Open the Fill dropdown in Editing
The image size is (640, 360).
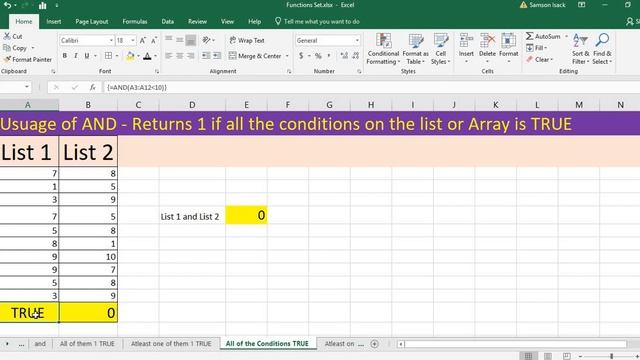[x=537, y=48]
